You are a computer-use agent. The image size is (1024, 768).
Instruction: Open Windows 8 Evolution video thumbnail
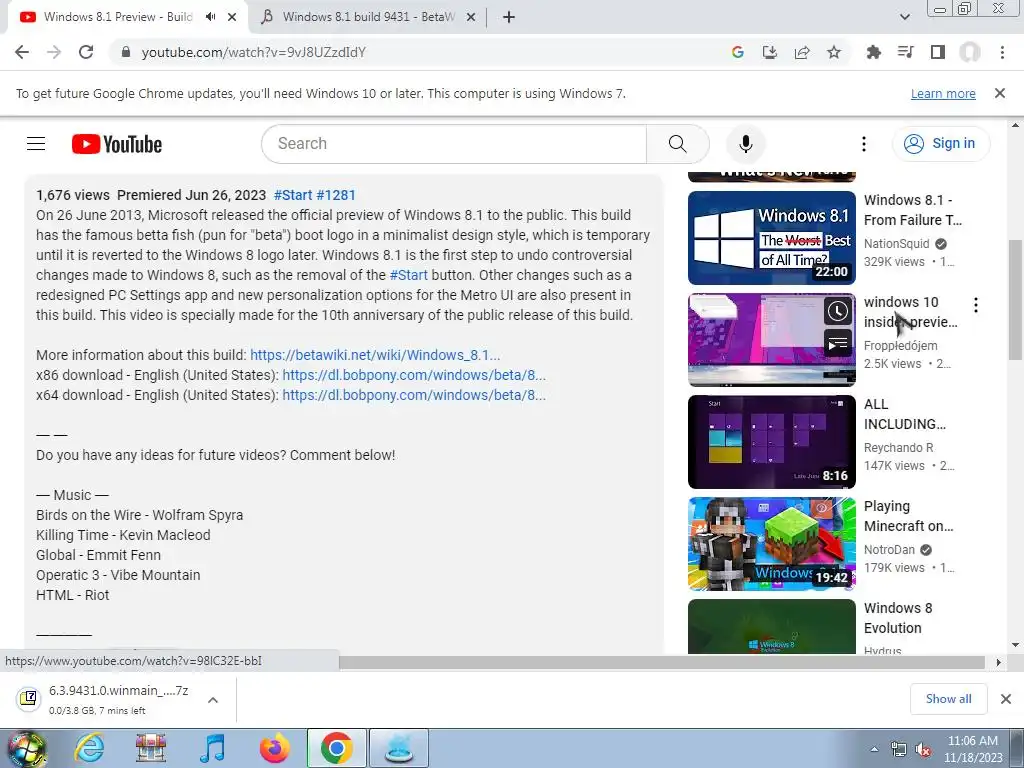coord(771,626)
